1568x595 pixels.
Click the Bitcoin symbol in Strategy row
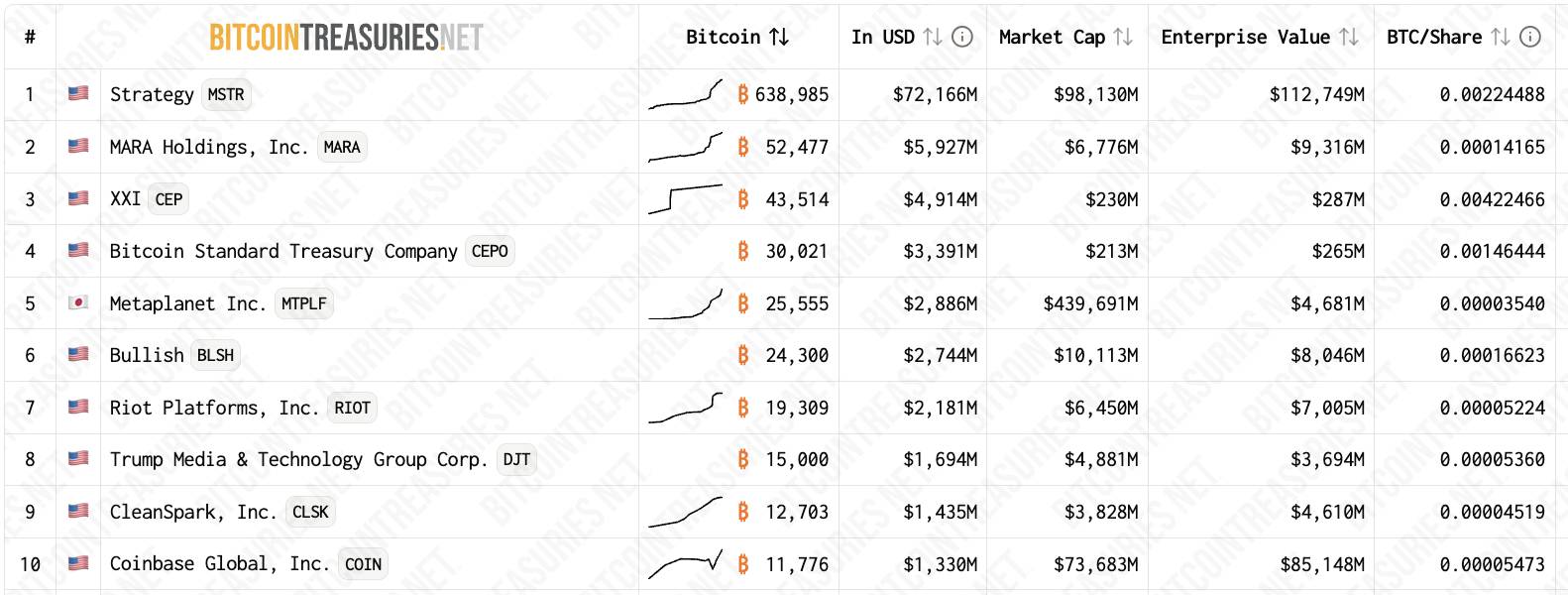743,94
